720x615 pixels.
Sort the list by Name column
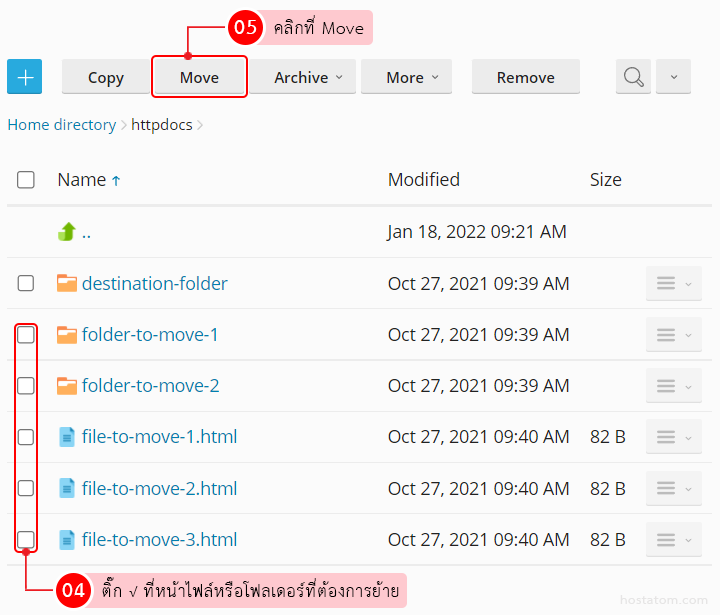(82, 180)
